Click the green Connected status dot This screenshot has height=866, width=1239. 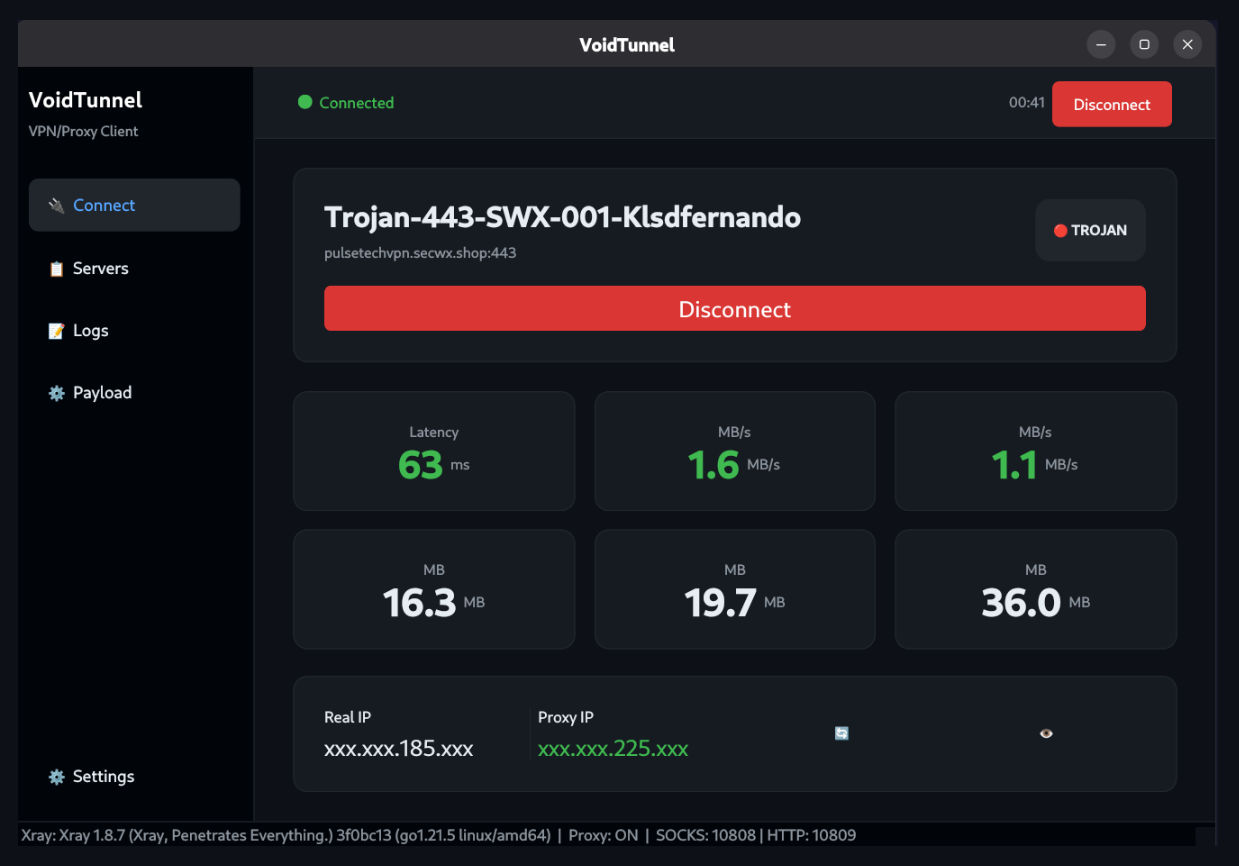(x=305, y=102)
